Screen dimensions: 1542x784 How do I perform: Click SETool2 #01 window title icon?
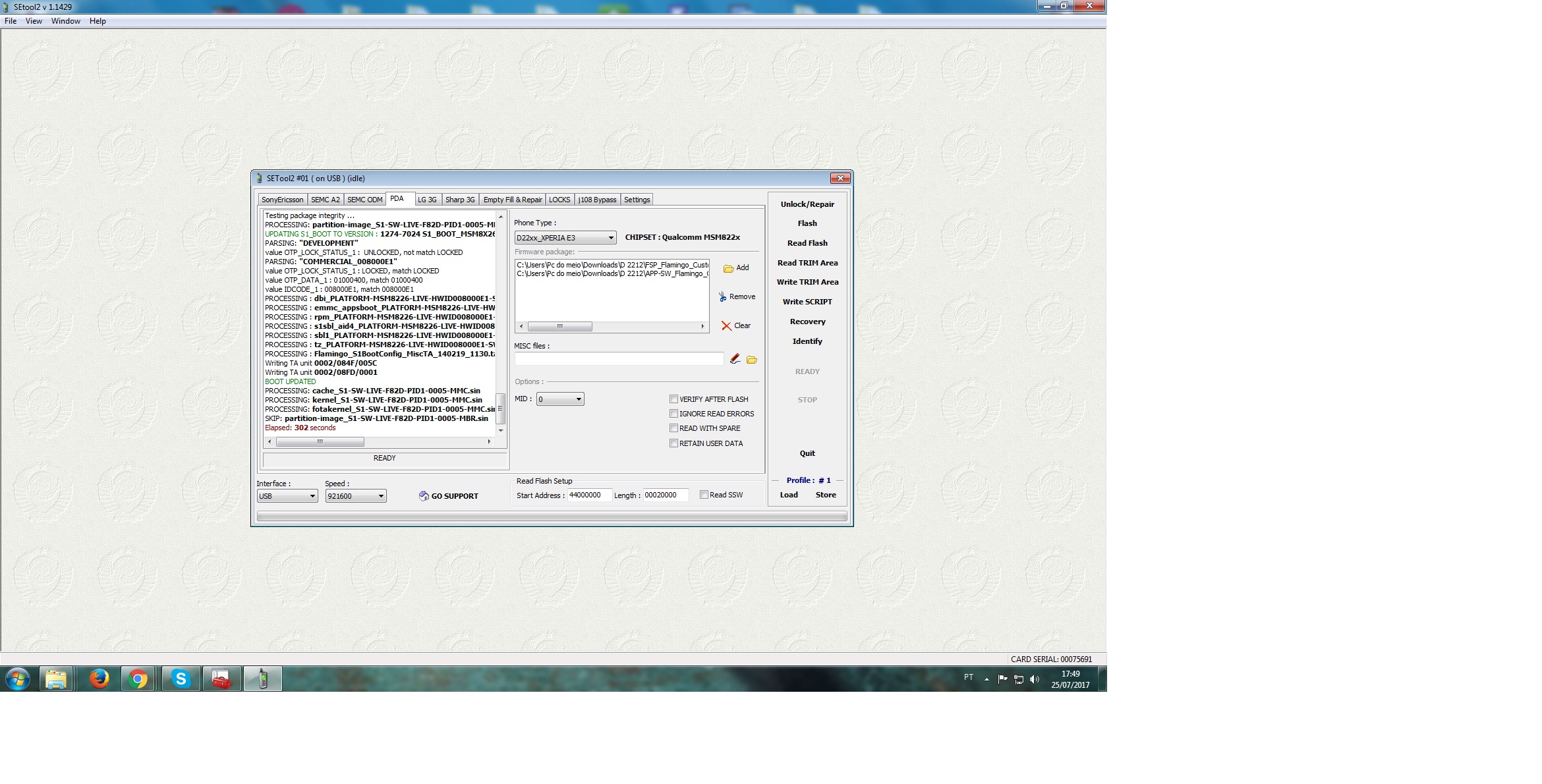coord(260,179)
